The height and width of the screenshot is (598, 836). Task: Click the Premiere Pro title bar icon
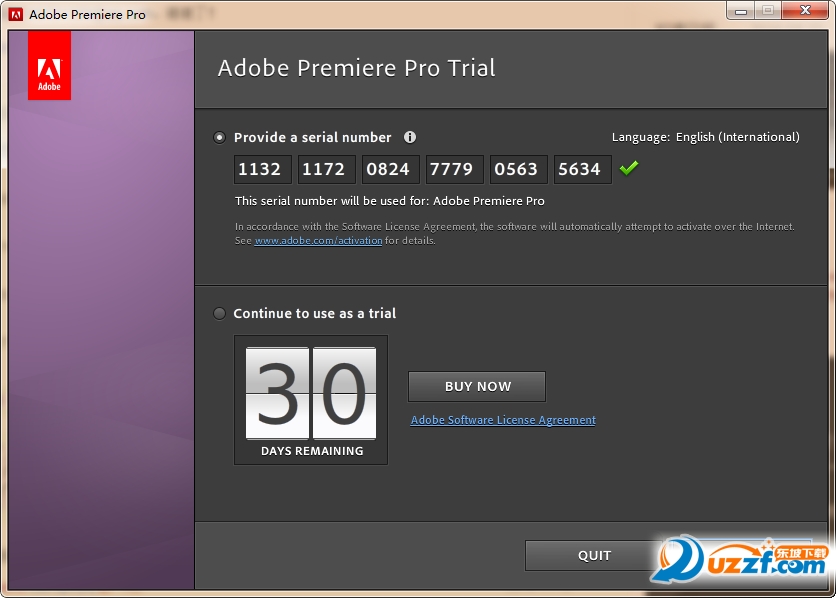16,14
